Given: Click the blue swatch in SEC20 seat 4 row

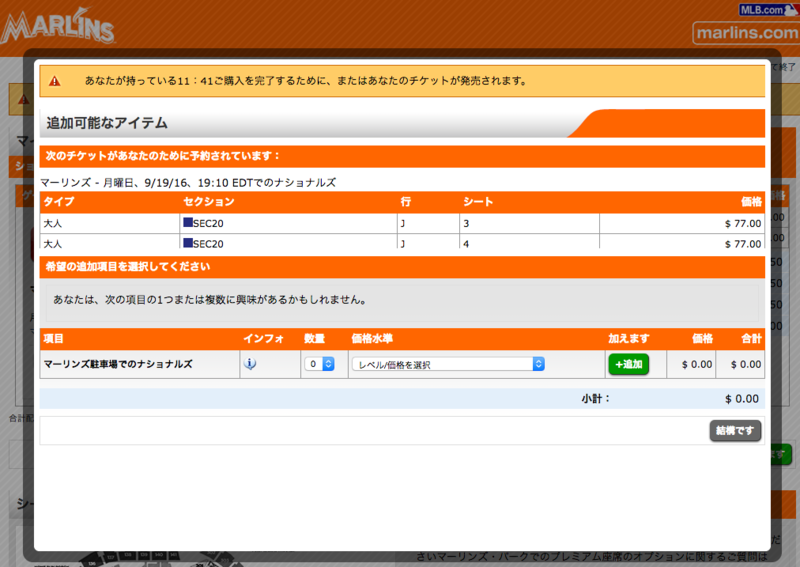Looking at the screenshot, I should [x=188, y=243].
